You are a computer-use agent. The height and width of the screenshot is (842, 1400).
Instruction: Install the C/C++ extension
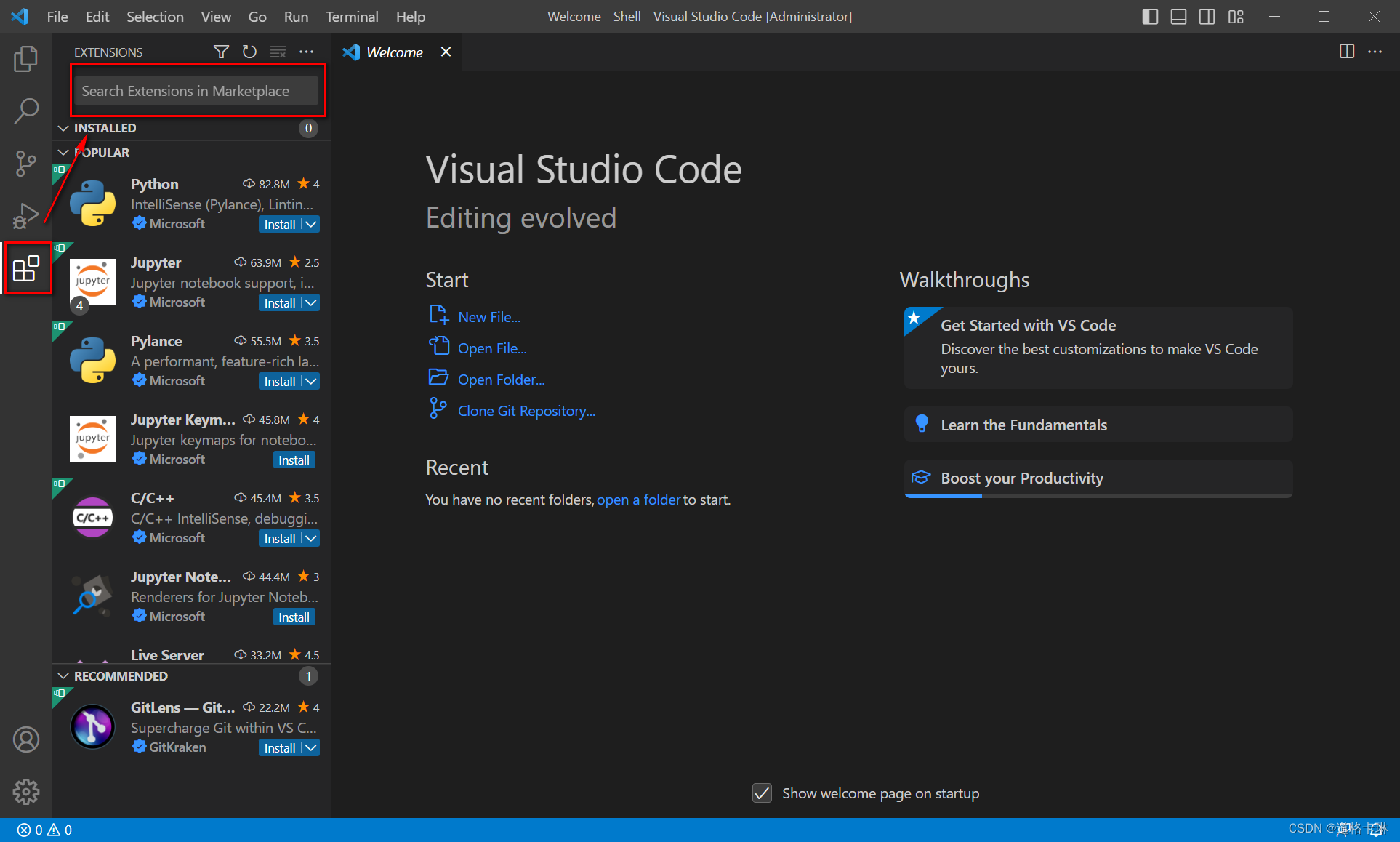tap(280, 539)
